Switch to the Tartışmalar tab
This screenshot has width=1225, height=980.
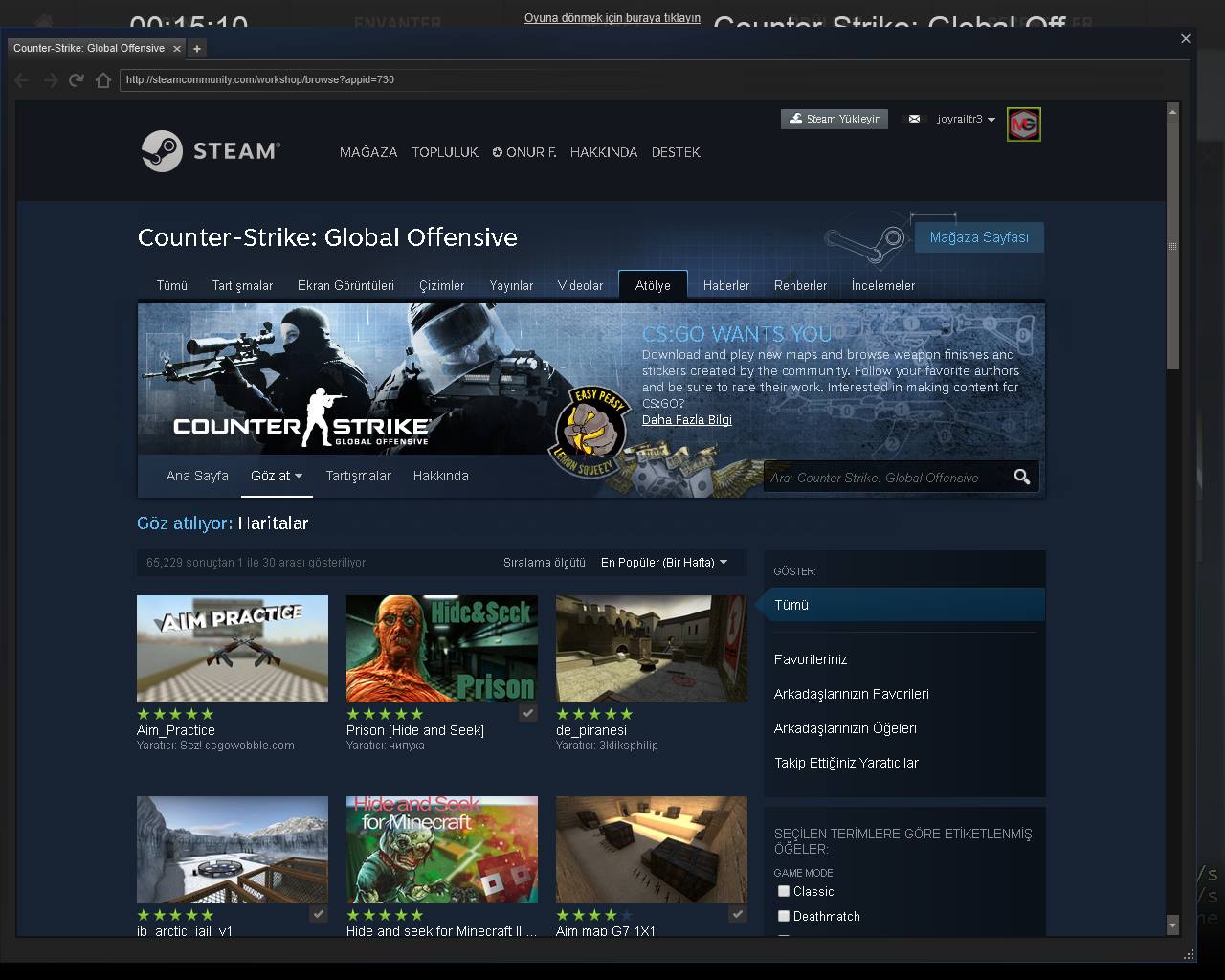tap(242, 285)
